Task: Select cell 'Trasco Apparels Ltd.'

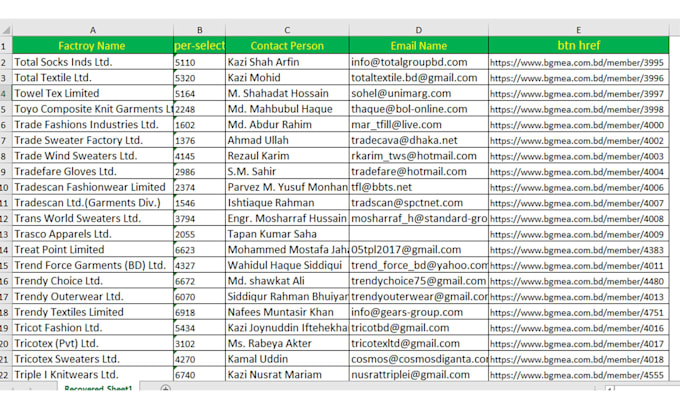Action: click(92, 234)
